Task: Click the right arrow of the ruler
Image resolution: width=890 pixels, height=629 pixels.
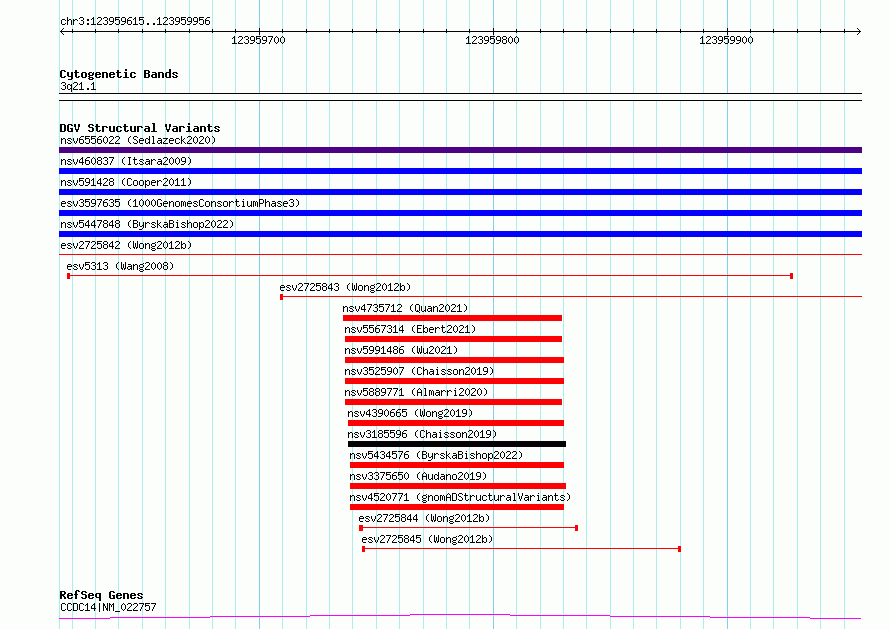Action: (859, 31)
